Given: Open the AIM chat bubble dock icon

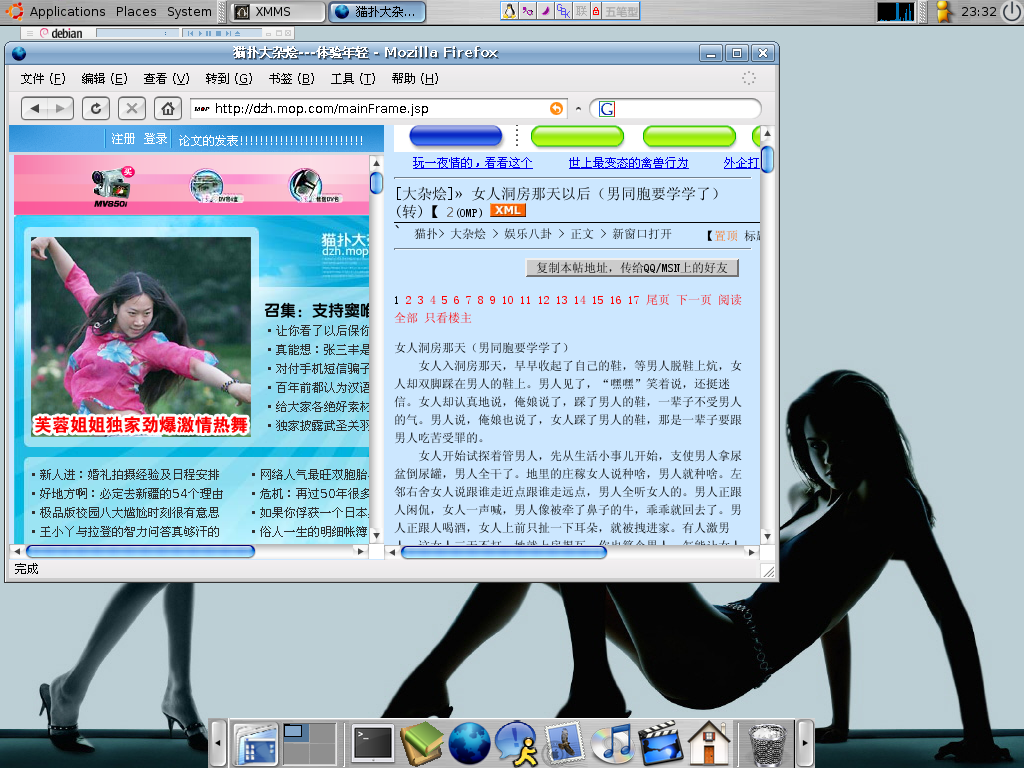Looking at the screenshot, I should pyautogui.click(x=516, y=743).
